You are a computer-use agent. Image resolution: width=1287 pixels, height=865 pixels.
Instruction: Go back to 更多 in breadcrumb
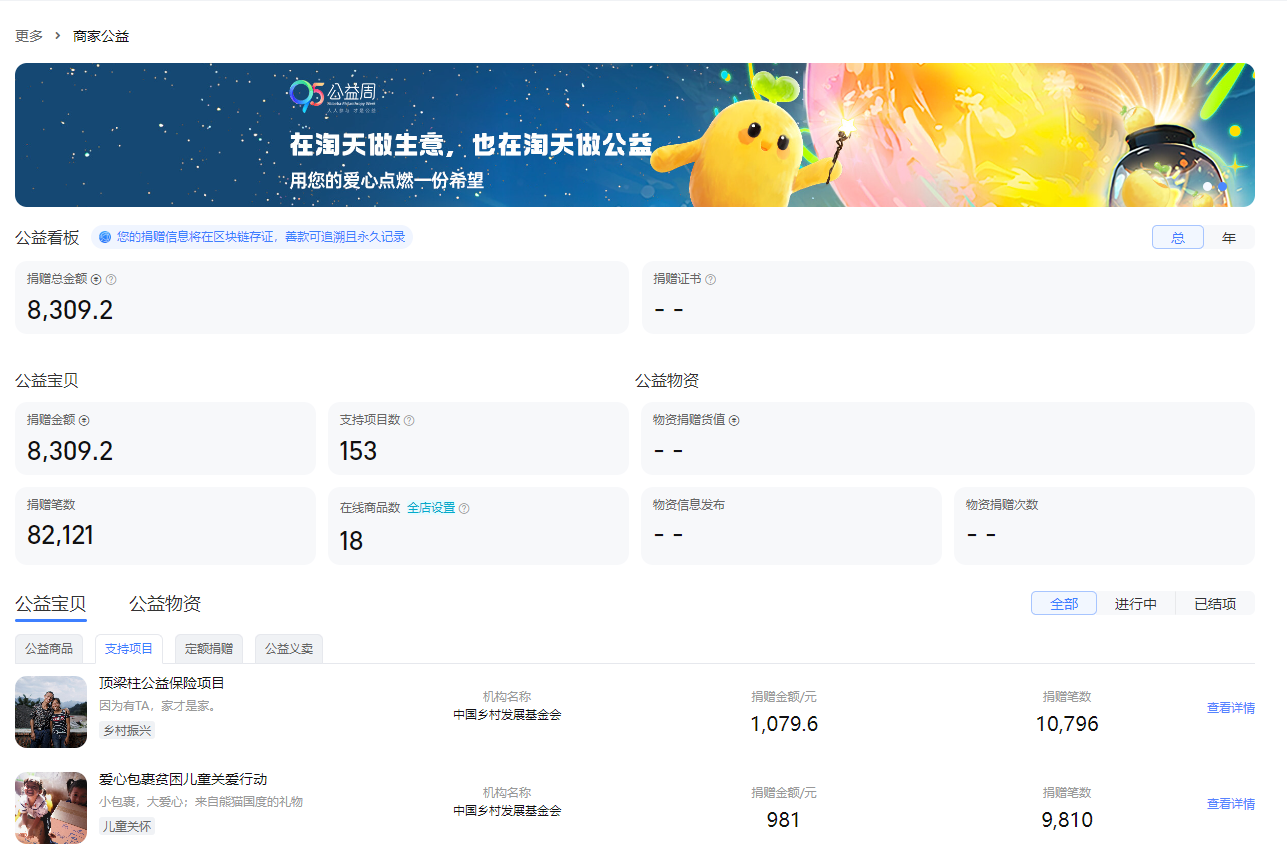pyautogui.click(x=29, y=36)
